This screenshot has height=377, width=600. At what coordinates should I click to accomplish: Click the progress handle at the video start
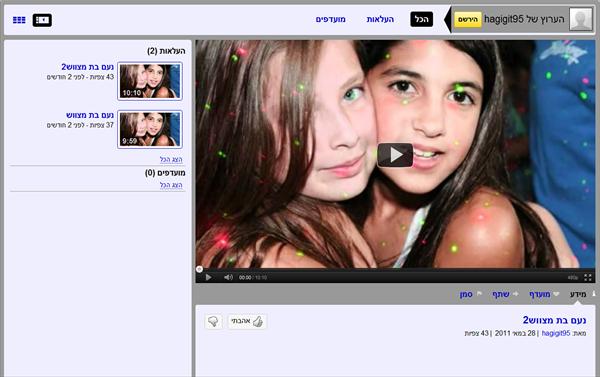[x=199, y=269]
